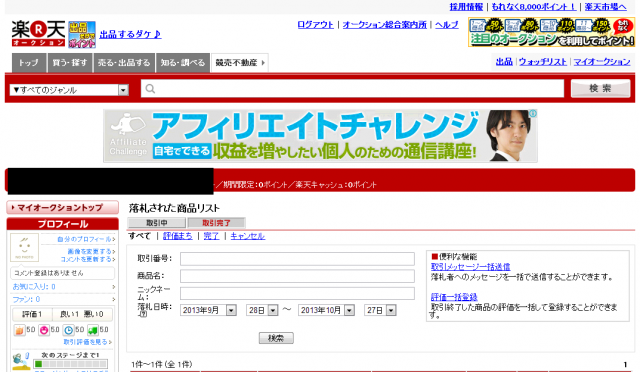Click the ニックネーム input field

coord(297,293)
